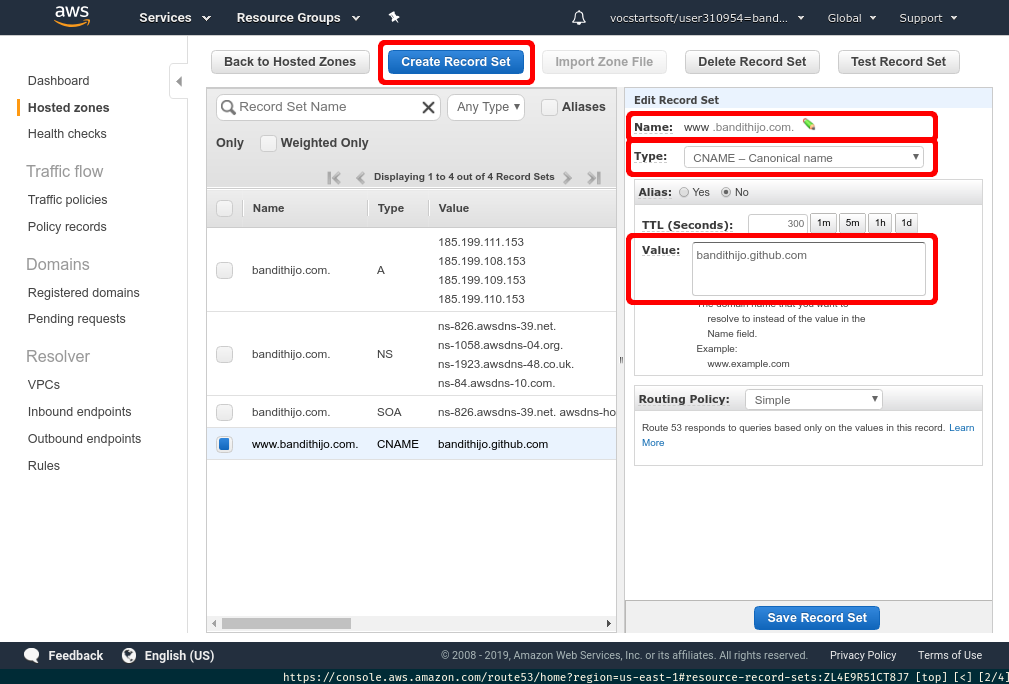Collapse the left navigation pane arrow

(x=178, y=81)
